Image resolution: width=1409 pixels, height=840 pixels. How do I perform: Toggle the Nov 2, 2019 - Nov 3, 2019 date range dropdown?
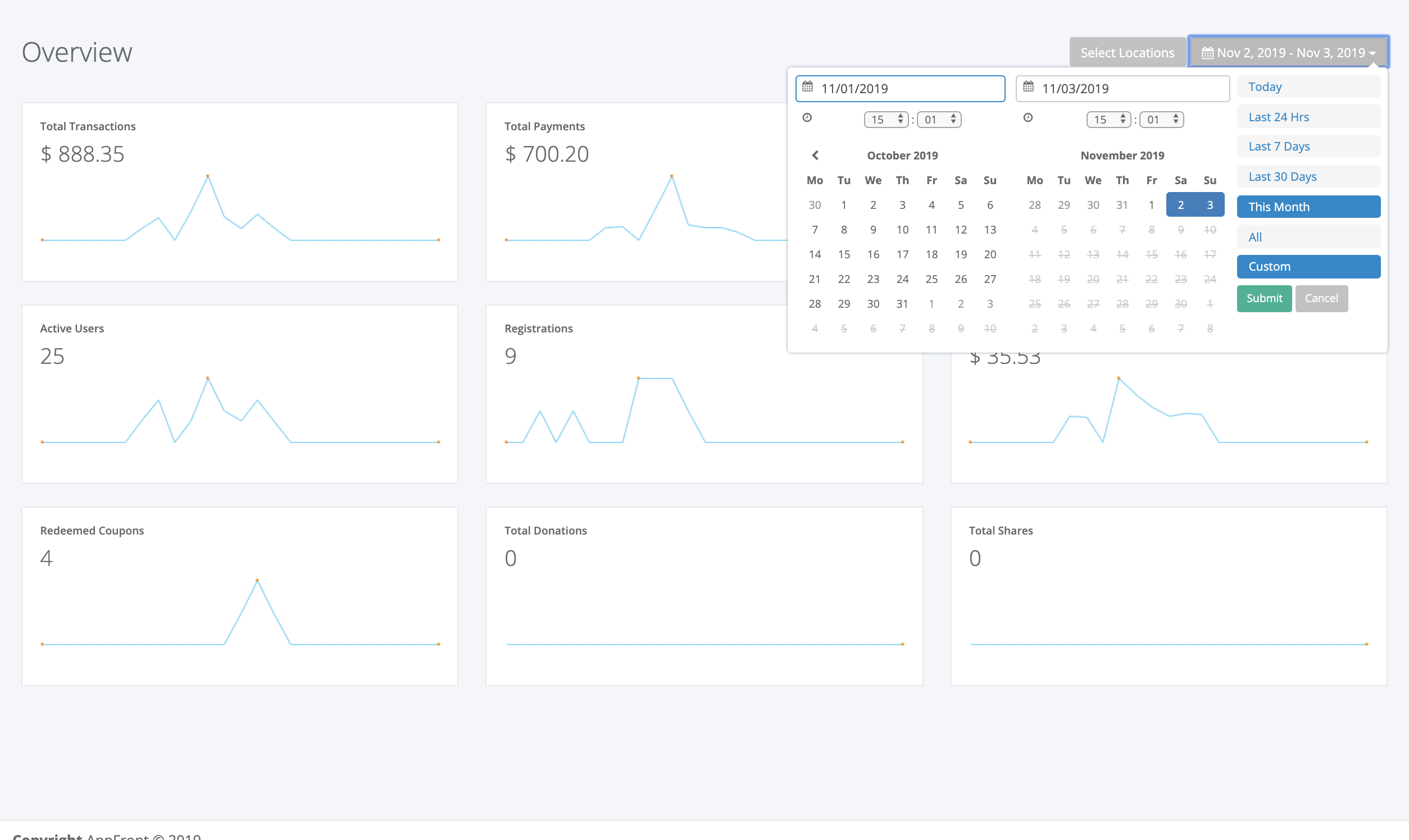tap(1288, 52)
